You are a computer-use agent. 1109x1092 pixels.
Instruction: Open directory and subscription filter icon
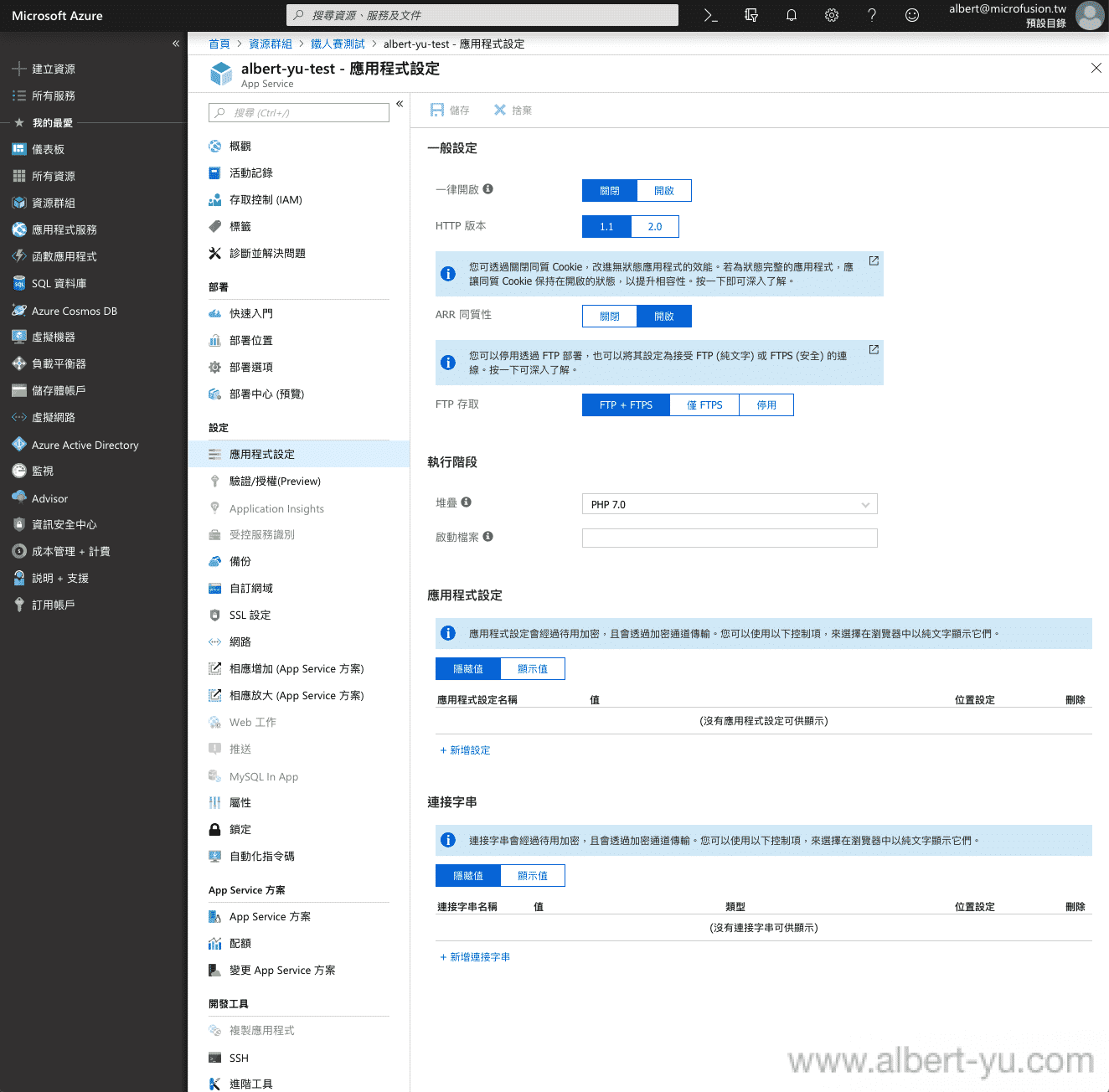(751, 15)
